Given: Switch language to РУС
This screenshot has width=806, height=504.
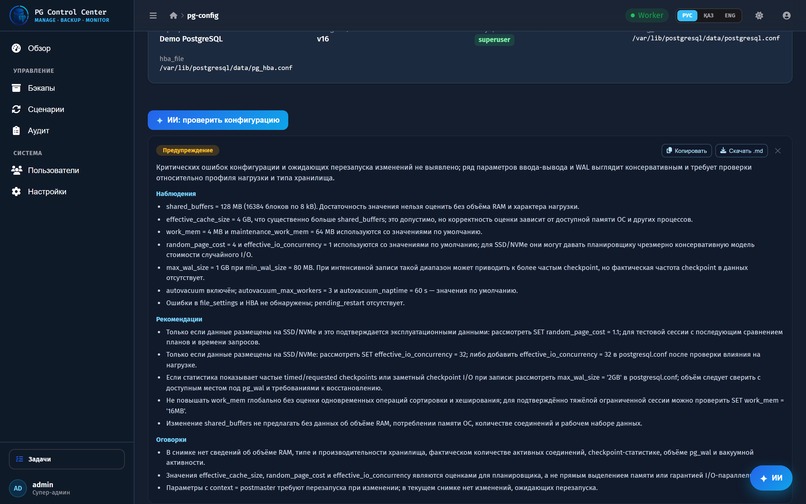Looking at the screenshot, I should [687, 15].
